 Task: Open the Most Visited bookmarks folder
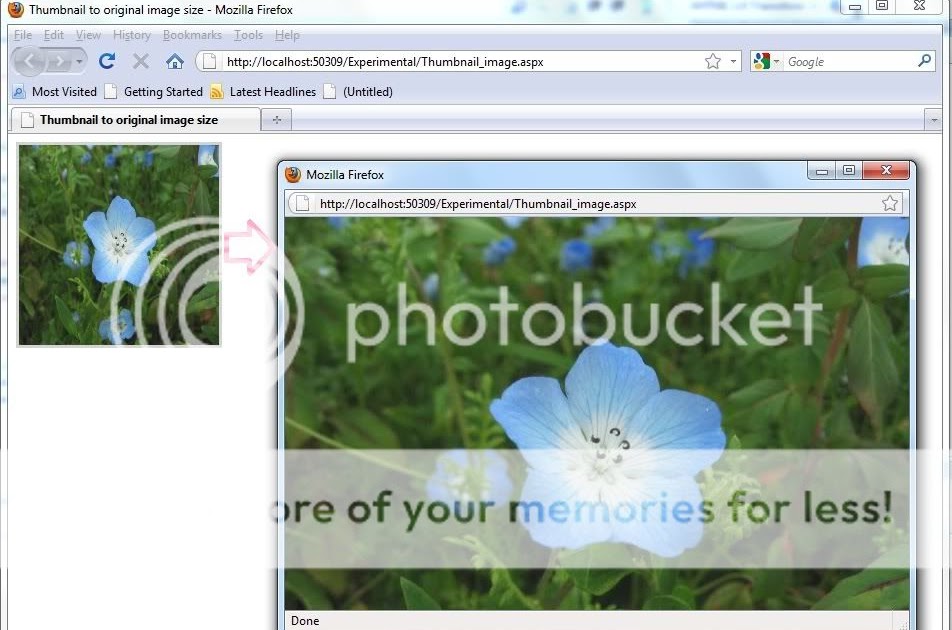[x=55, y=92]
